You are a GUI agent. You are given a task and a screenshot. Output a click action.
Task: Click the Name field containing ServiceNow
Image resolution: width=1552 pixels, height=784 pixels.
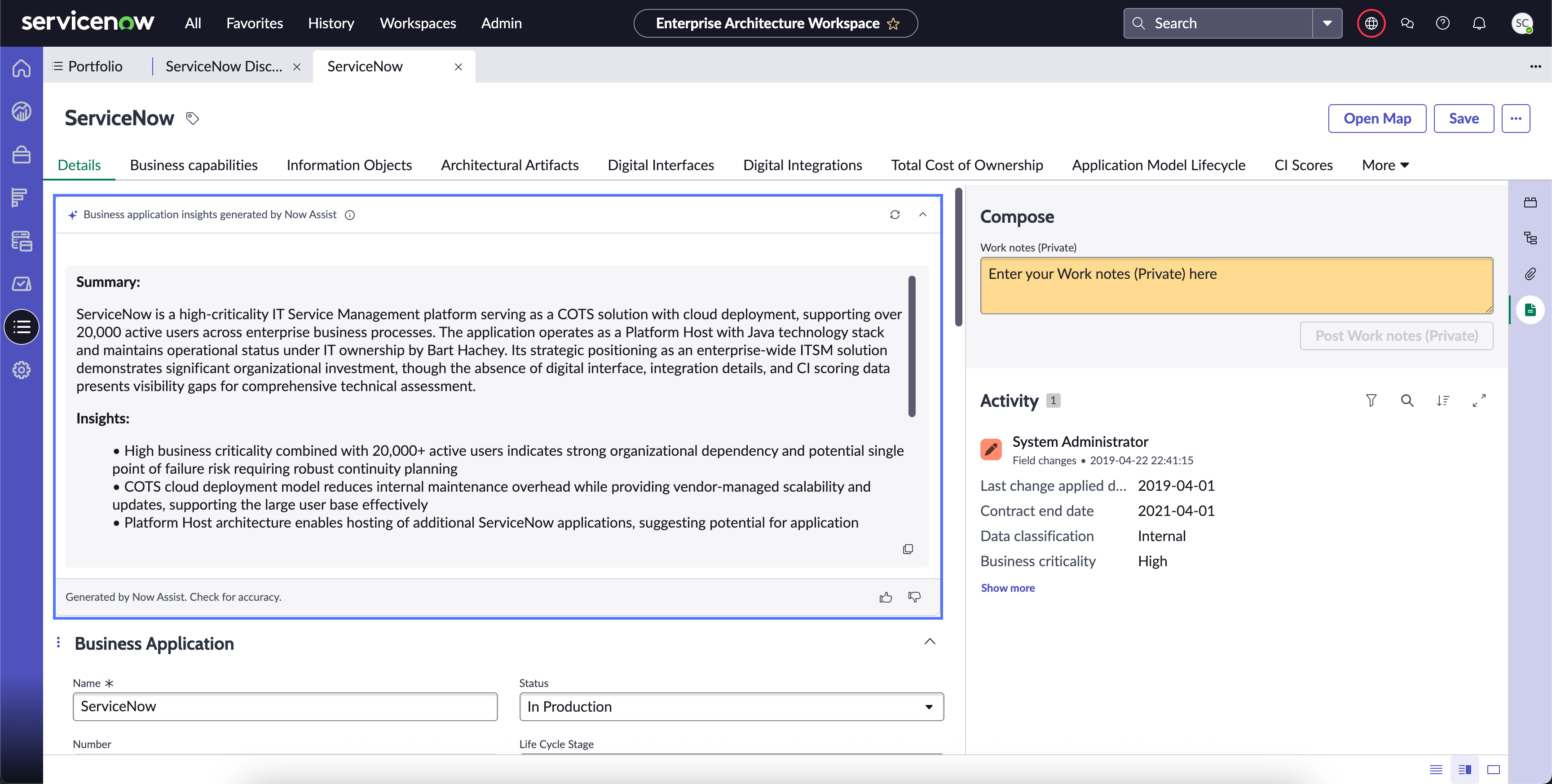tap(285, 707)
